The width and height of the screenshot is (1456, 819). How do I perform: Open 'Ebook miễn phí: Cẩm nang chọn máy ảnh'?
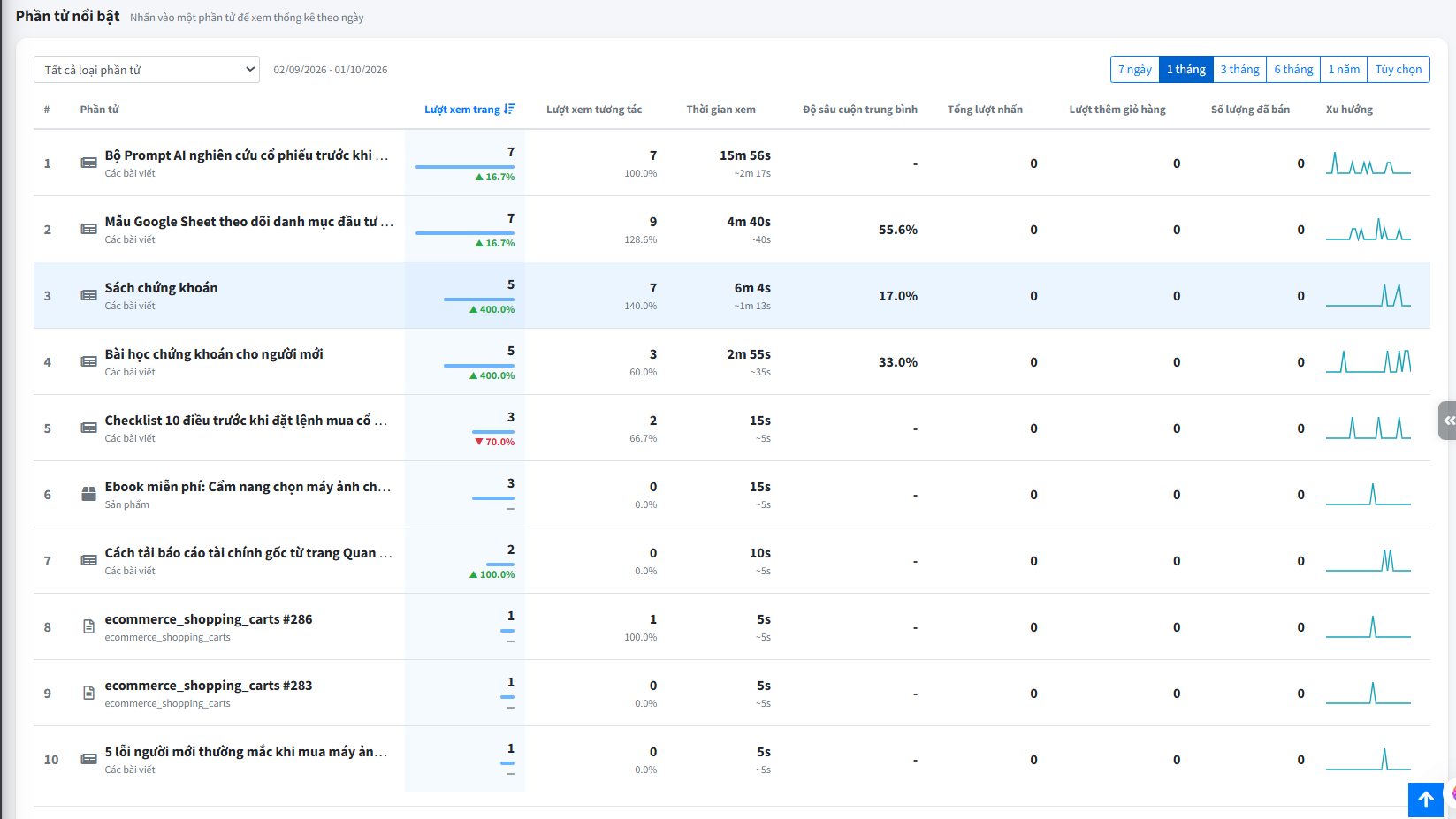coord(248,487)
